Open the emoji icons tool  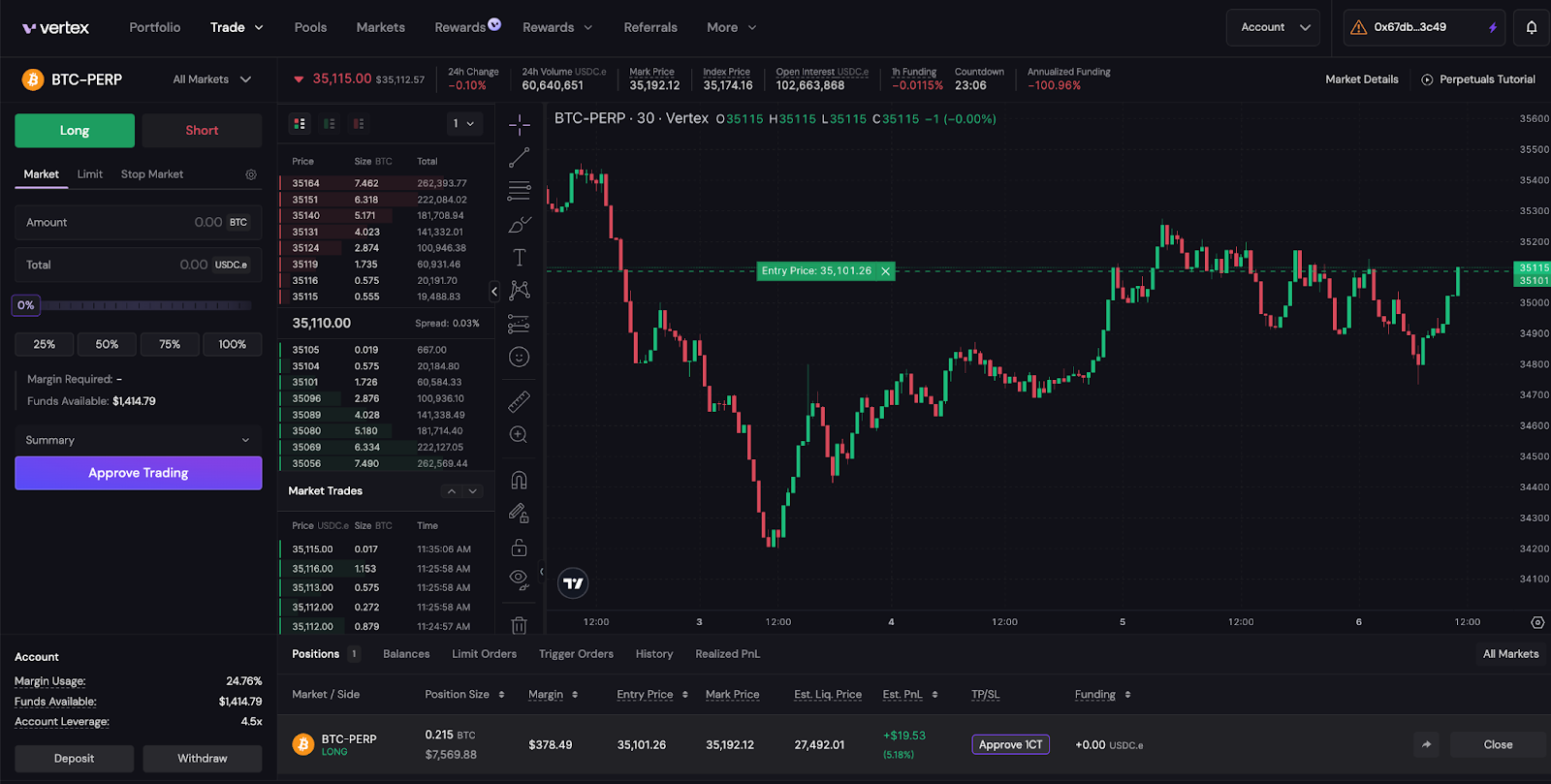pyautogui.click(x=520, y=357)
